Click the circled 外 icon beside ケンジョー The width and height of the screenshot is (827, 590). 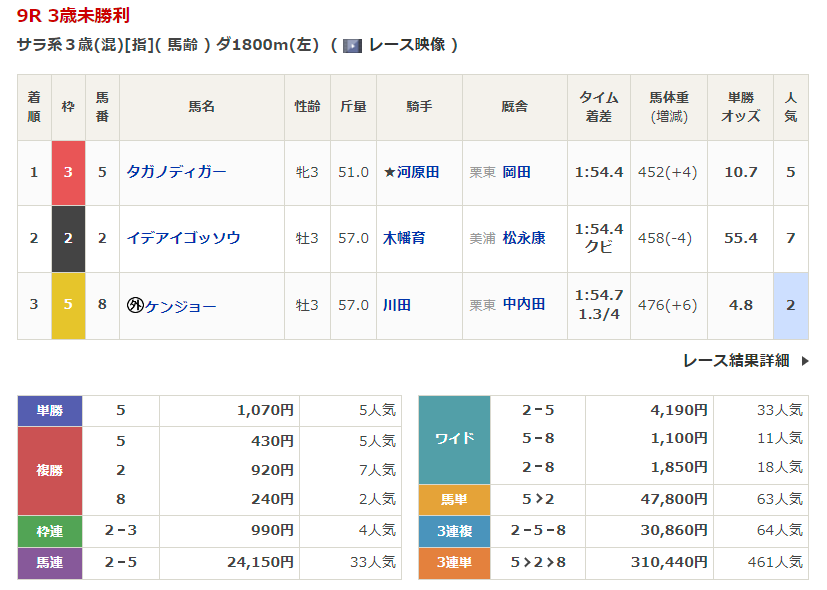pos(135,305)
